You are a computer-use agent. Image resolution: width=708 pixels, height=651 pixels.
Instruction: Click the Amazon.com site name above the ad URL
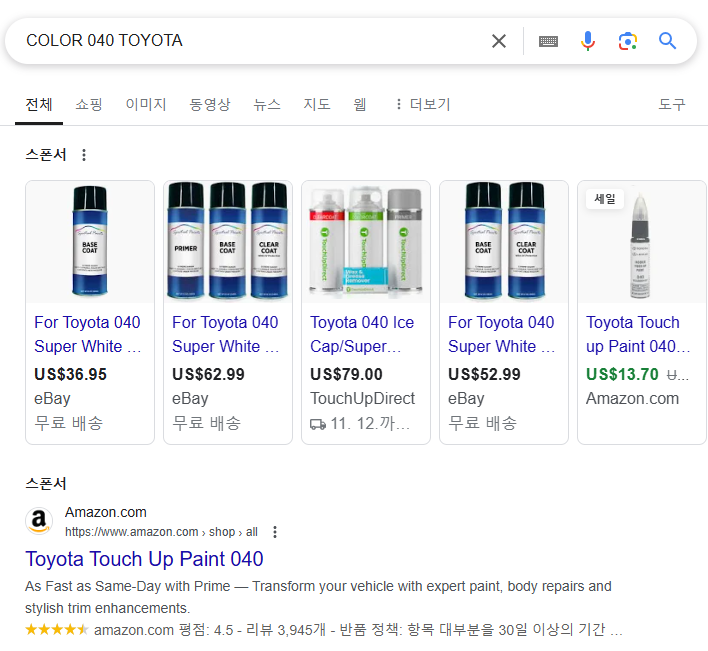[x=106, y=512]
